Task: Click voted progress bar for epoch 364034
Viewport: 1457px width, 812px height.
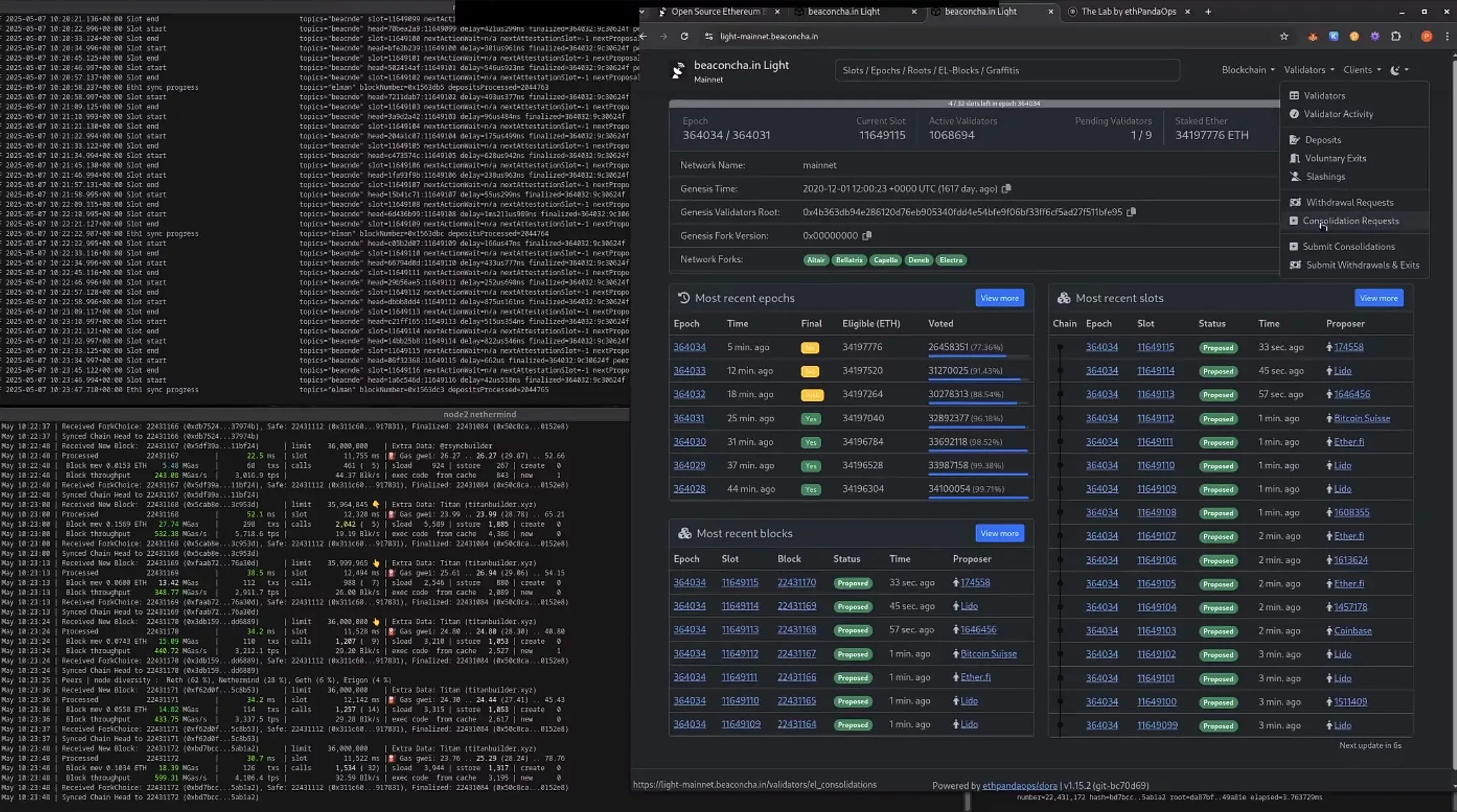Action: [x=978, y=356]
